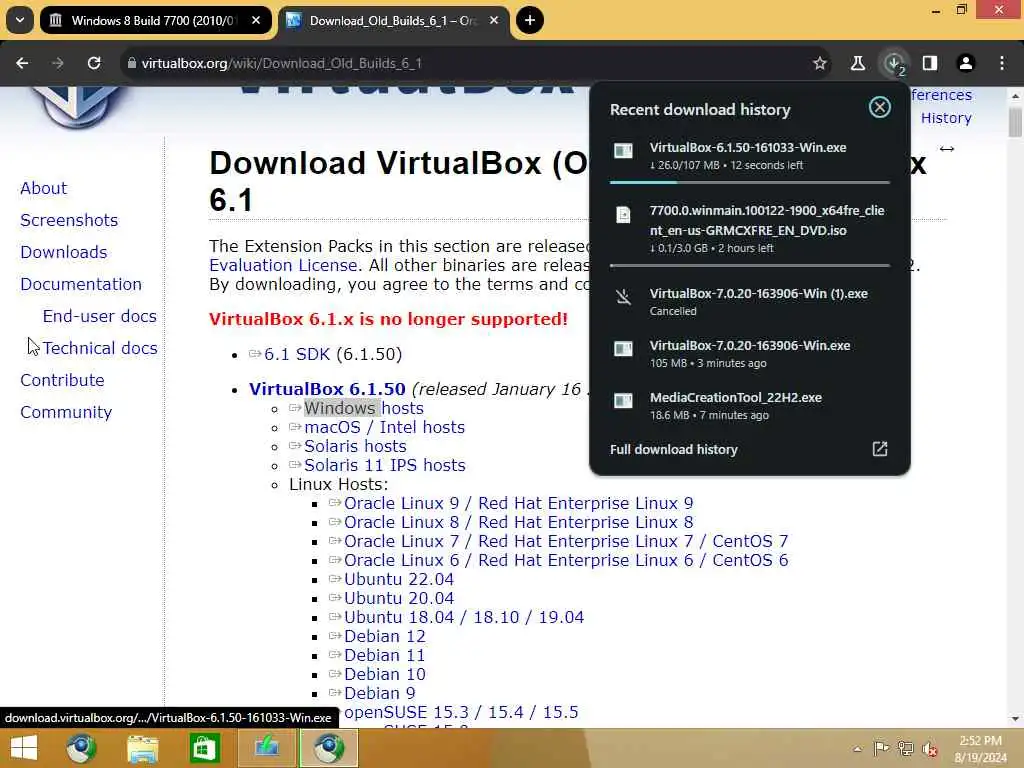
Task: Click the ISO download progress bar
Action: pos(750,266)
